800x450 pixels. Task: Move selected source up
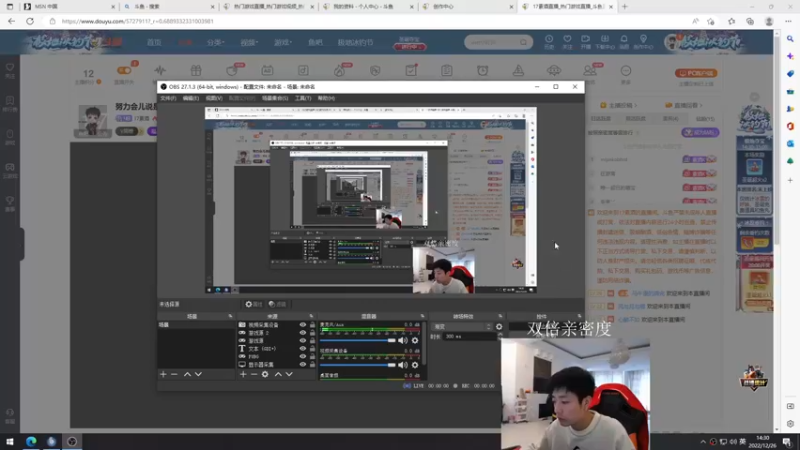(x=278, y=374)
